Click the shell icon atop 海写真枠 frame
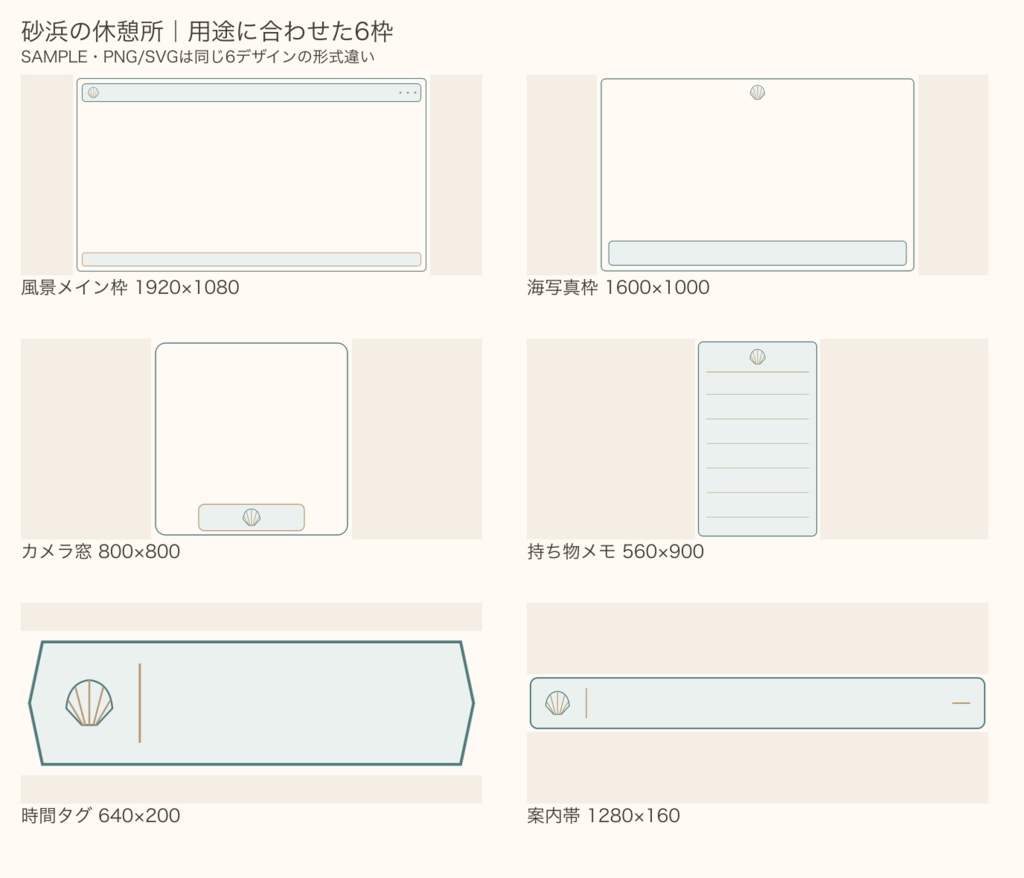 click(758, 92)
